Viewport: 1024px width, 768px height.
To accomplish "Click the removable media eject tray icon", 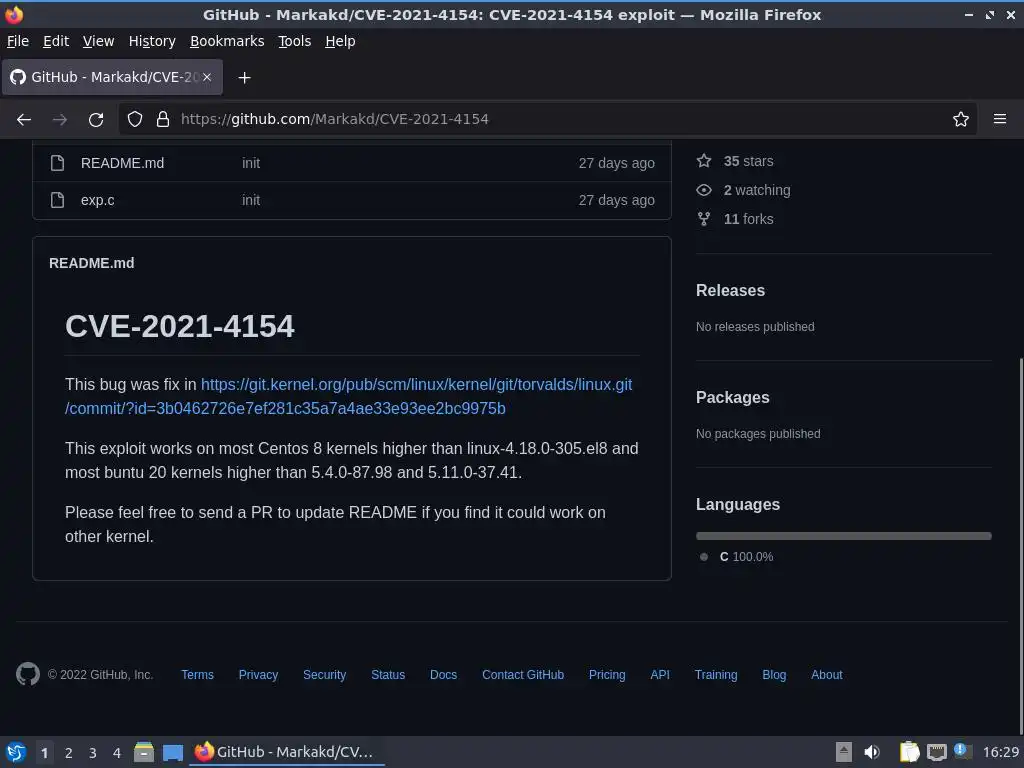I will tap(844, 752).
